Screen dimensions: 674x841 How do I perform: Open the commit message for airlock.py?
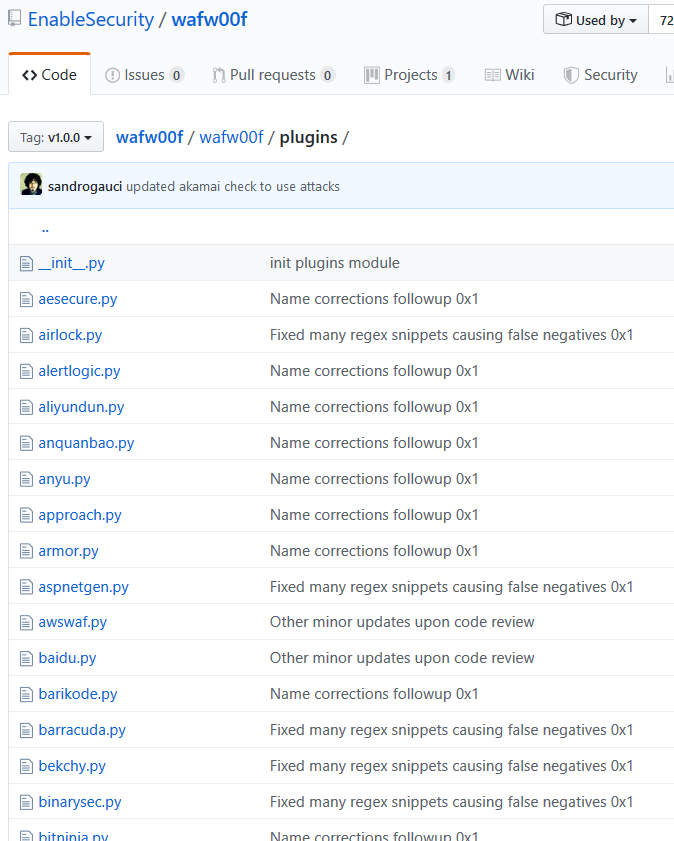[x=451, y=335]
